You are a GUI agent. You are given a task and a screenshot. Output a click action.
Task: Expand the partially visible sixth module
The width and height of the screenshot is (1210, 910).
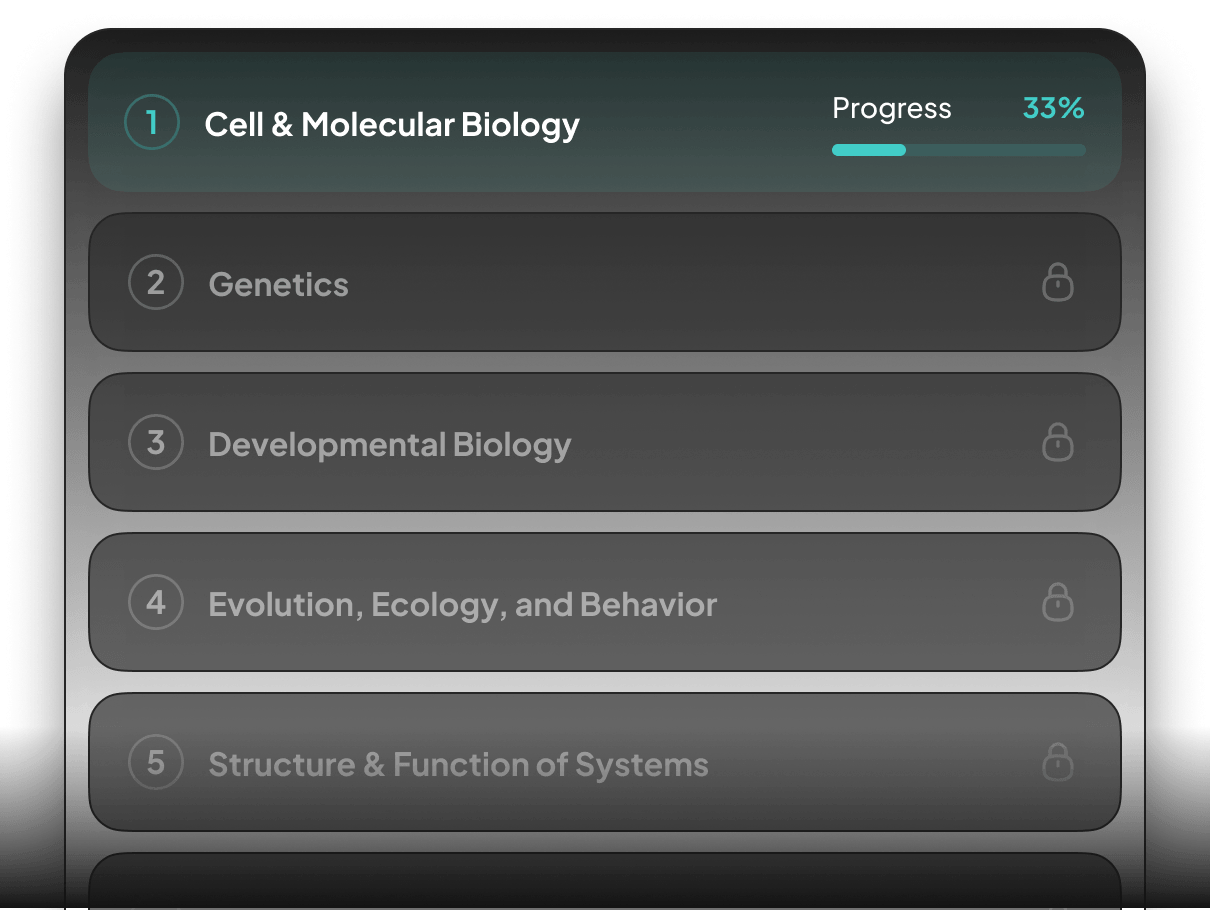pyautogui.click(x=605, y=880)
